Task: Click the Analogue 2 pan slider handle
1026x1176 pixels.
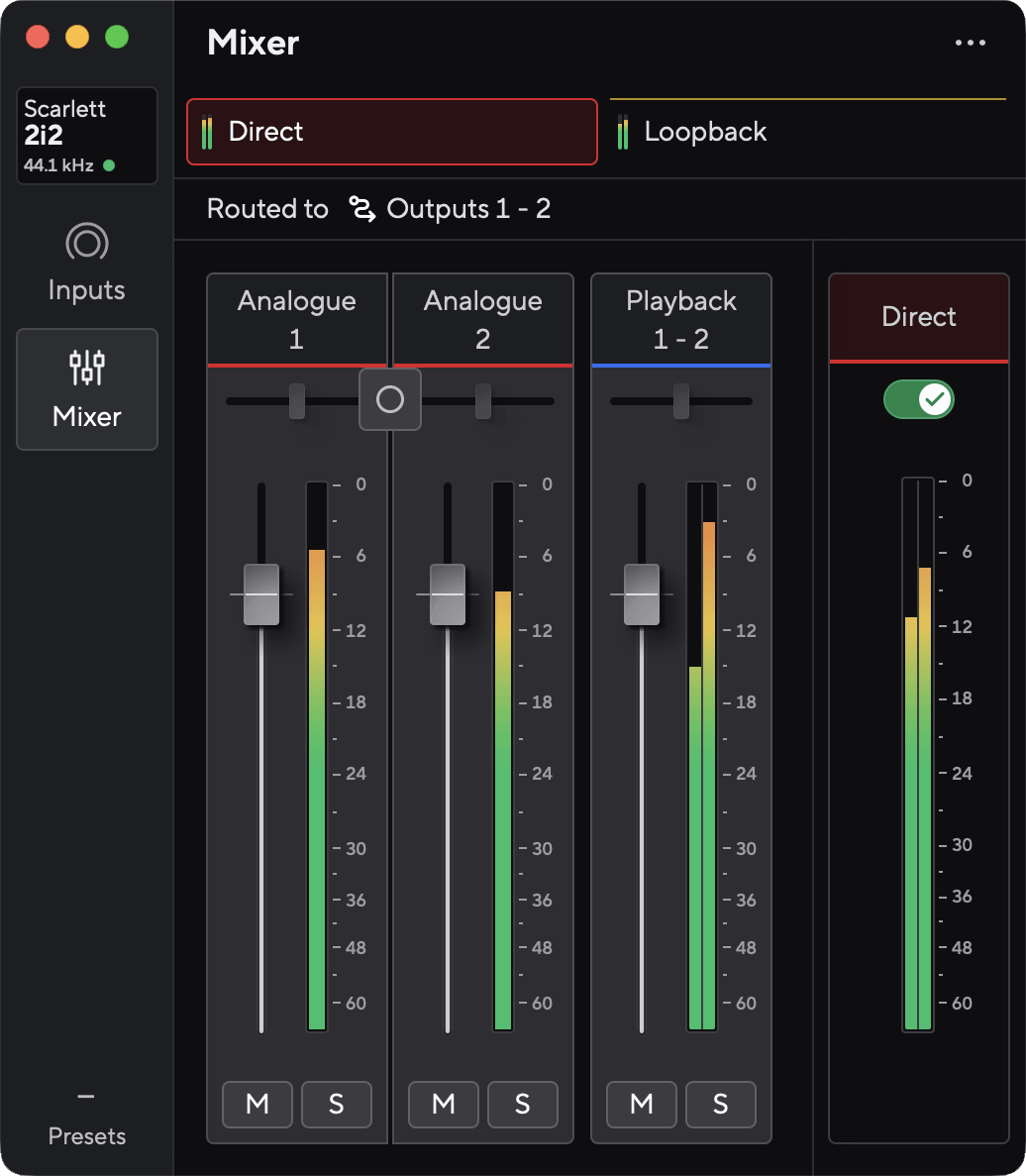Action: coord(483,401)
